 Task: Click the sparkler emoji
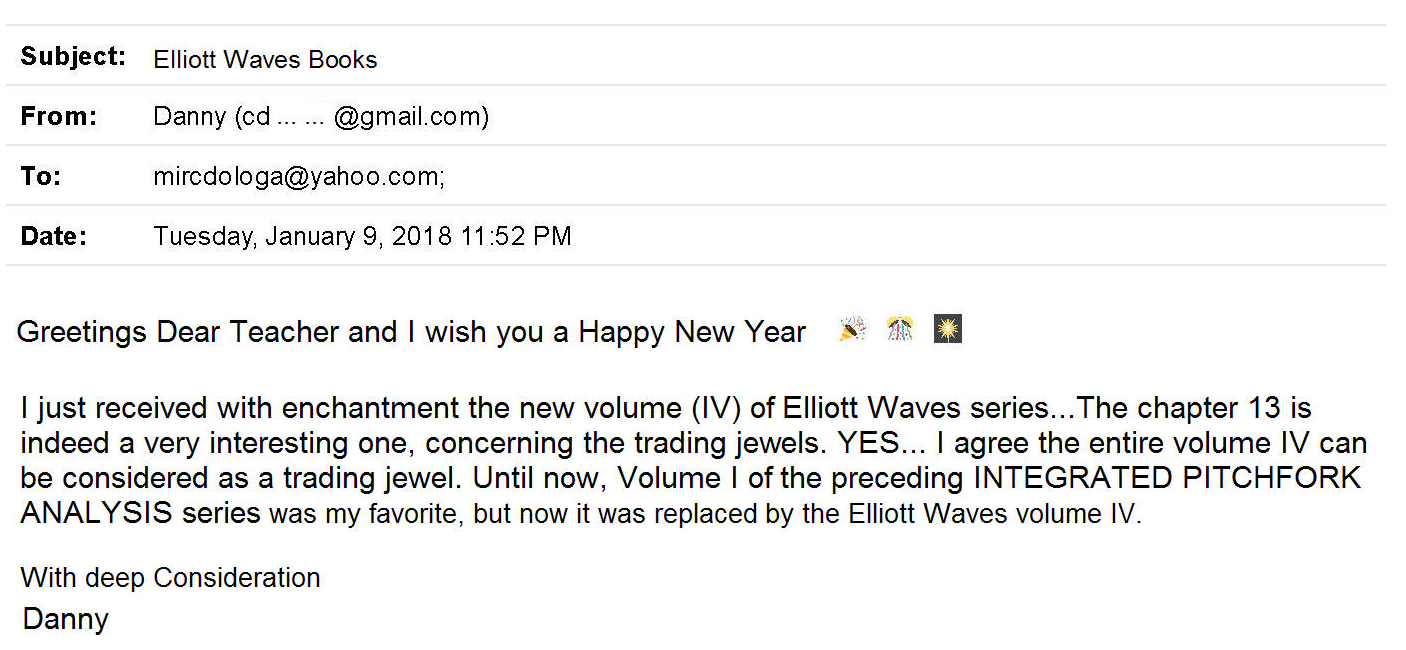[x=947, y=329]
